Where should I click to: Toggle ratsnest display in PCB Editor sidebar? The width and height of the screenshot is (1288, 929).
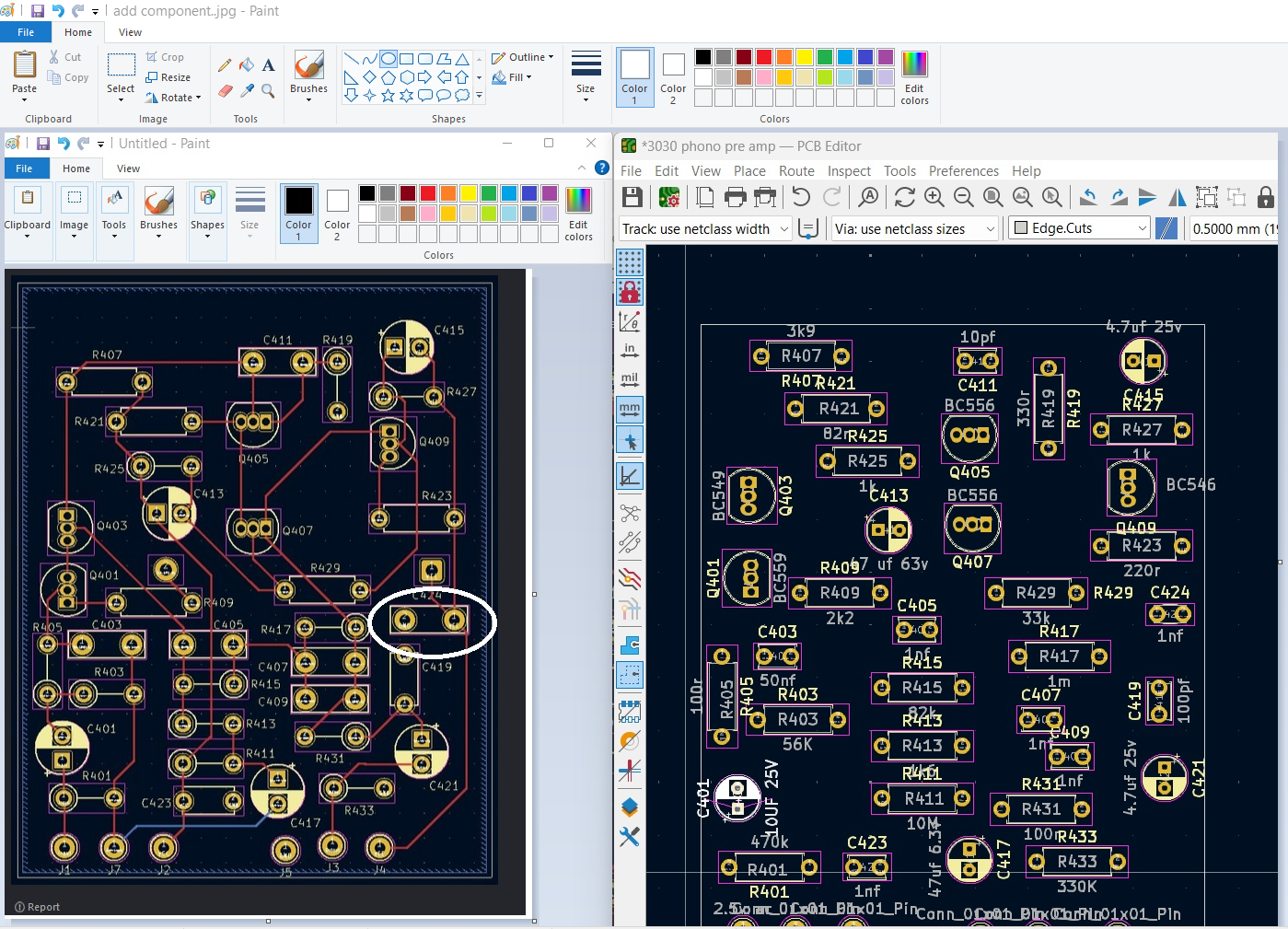click(x=630, y=512)
